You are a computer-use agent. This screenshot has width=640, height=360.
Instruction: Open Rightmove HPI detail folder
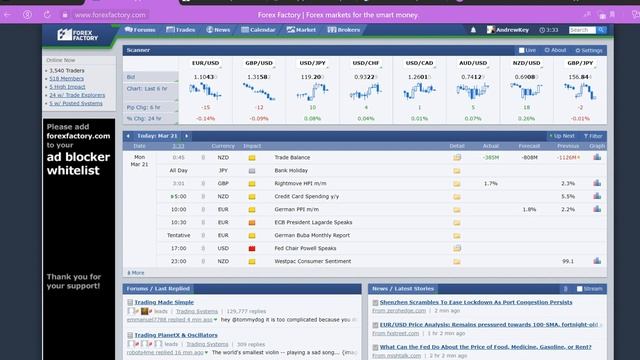point(457,184)
